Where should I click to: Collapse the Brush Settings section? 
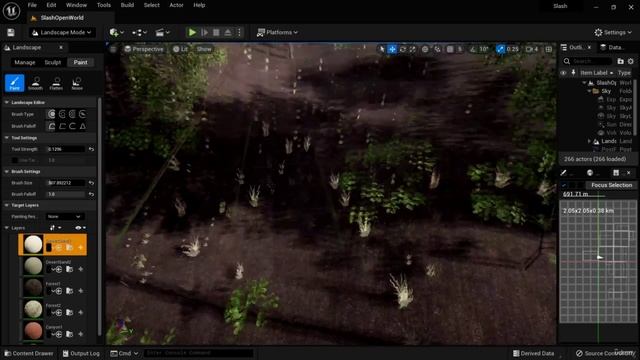click(x=7, y=171)
